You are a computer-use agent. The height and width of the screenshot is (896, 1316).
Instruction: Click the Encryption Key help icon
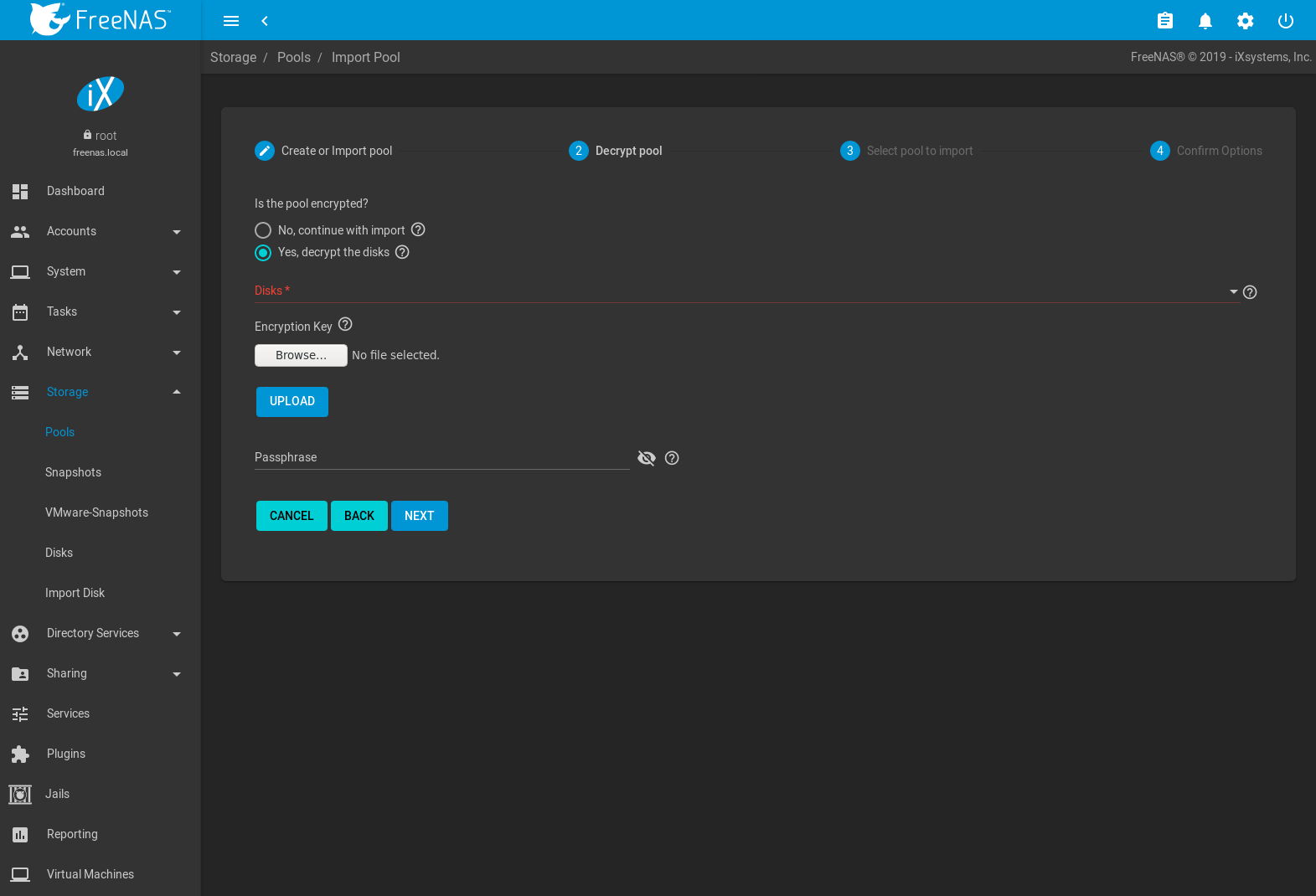coord(345,325)
